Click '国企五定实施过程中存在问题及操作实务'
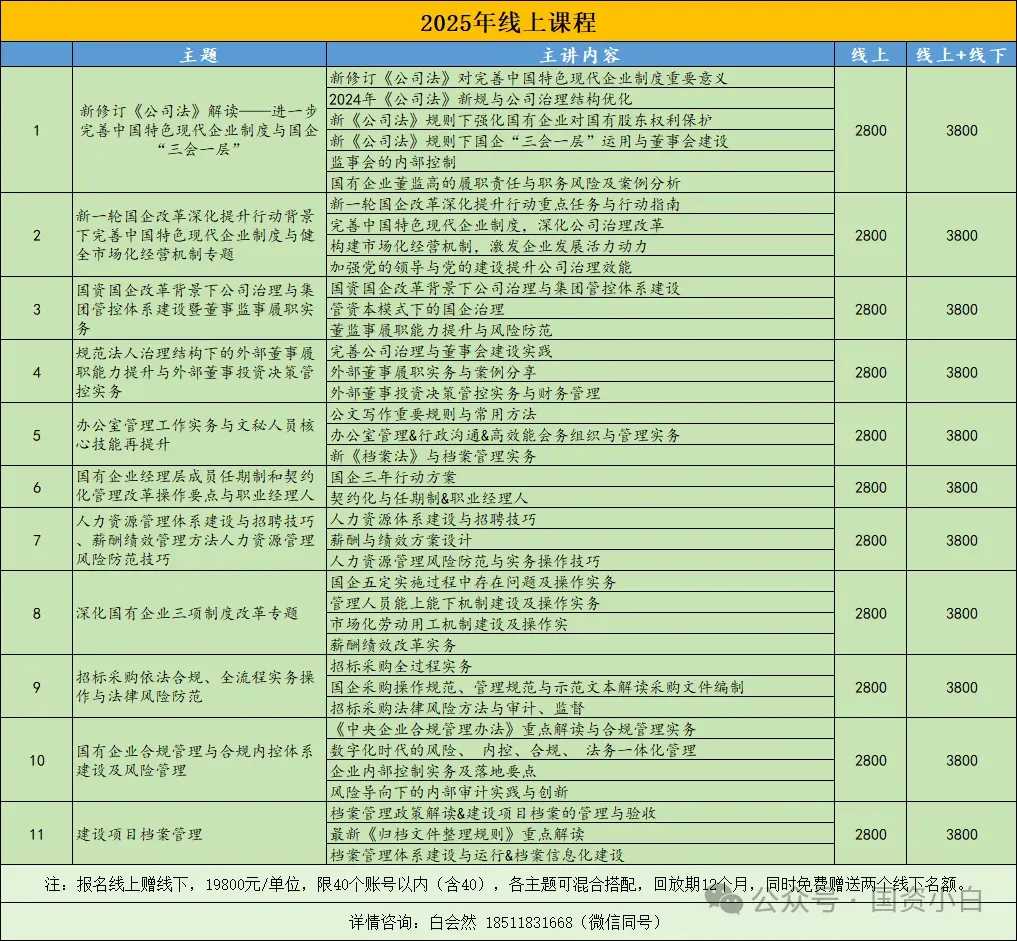Image resolution: width=1017 pixels, height=941 pixels. click(x=580, y=582)
